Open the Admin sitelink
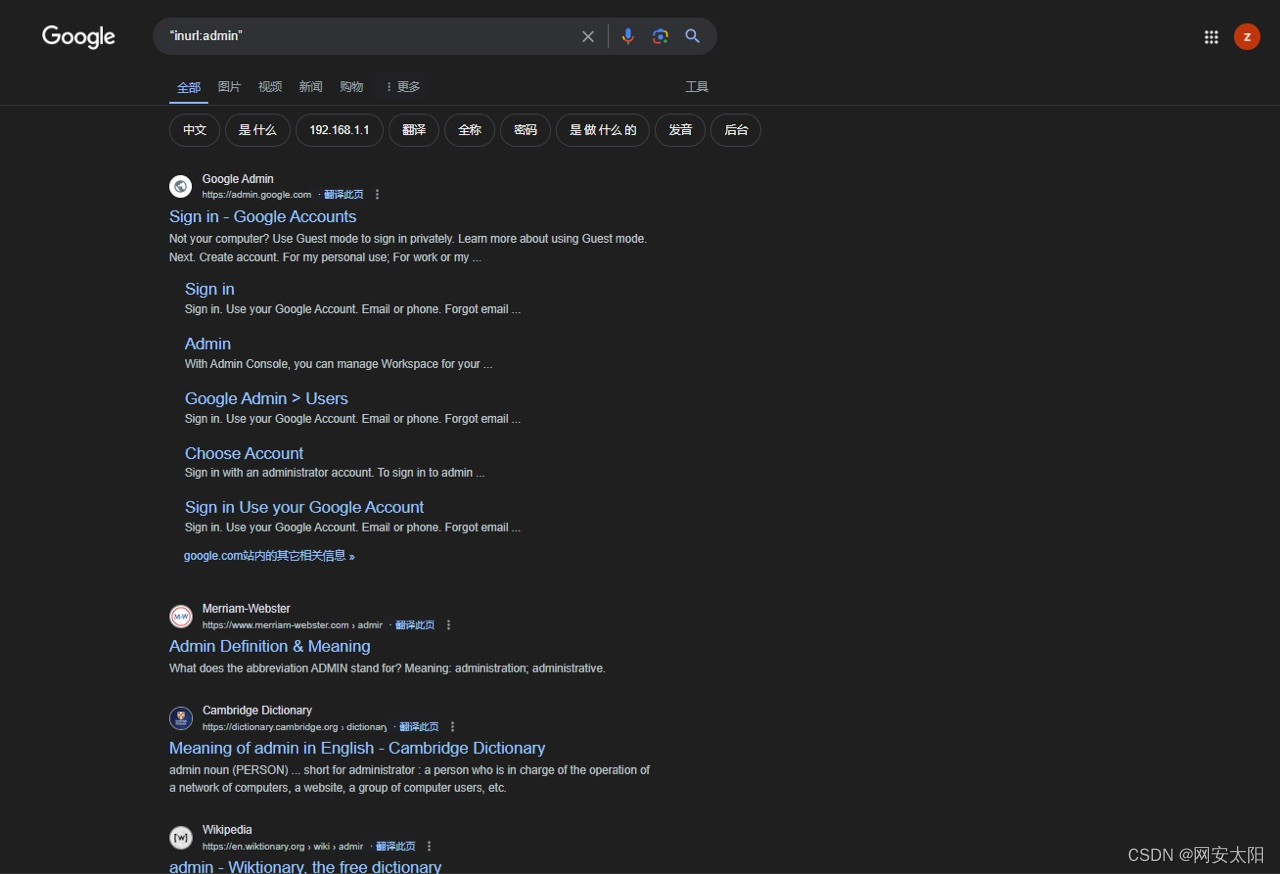This screenshot has height=874, width=1280. coord(208,344)
